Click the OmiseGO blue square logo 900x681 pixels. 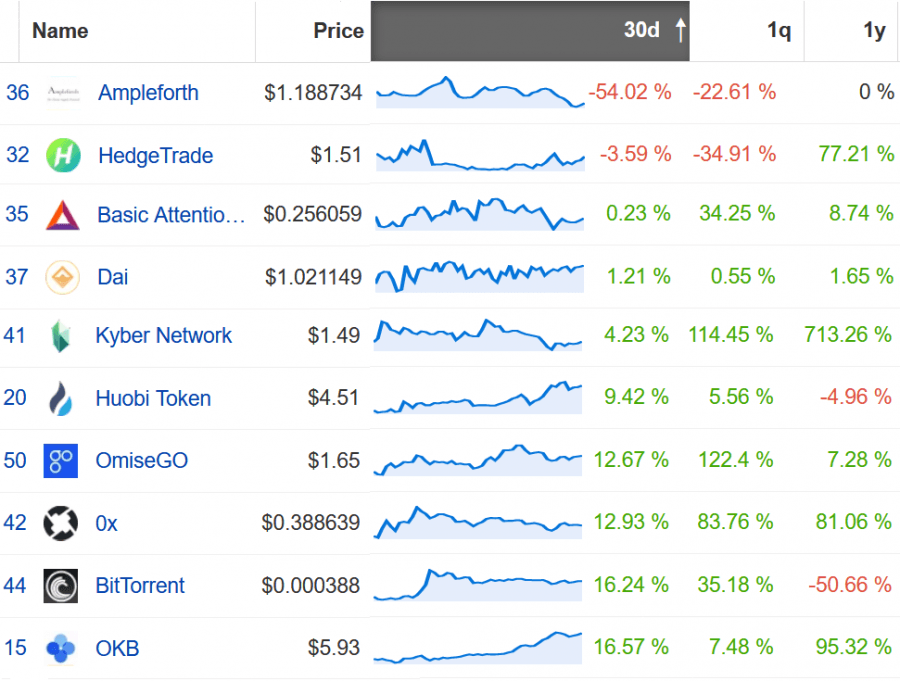[61, 461]
